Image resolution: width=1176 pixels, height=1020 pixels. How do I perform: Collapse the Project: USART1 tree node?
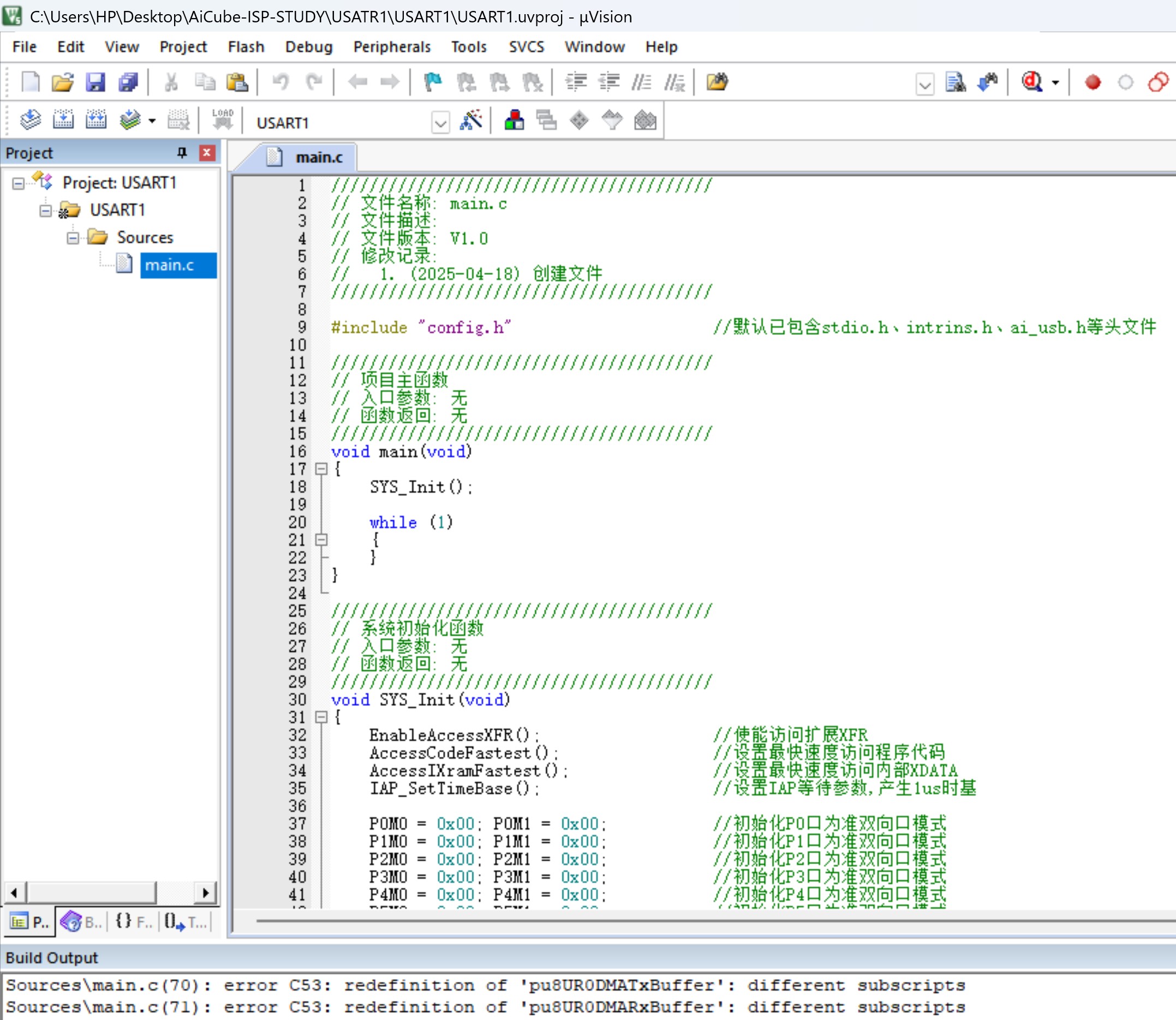pyautogui.click(x=18, y=183)
